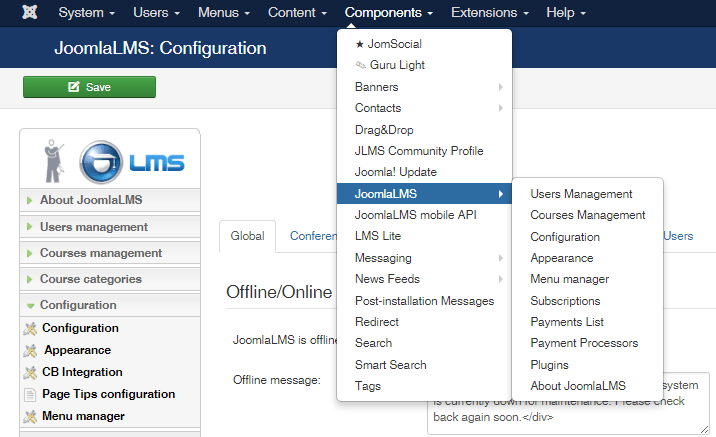Open Banners submenu arrow
Viewport: 716px width, 437px height.
coord(501,87)
